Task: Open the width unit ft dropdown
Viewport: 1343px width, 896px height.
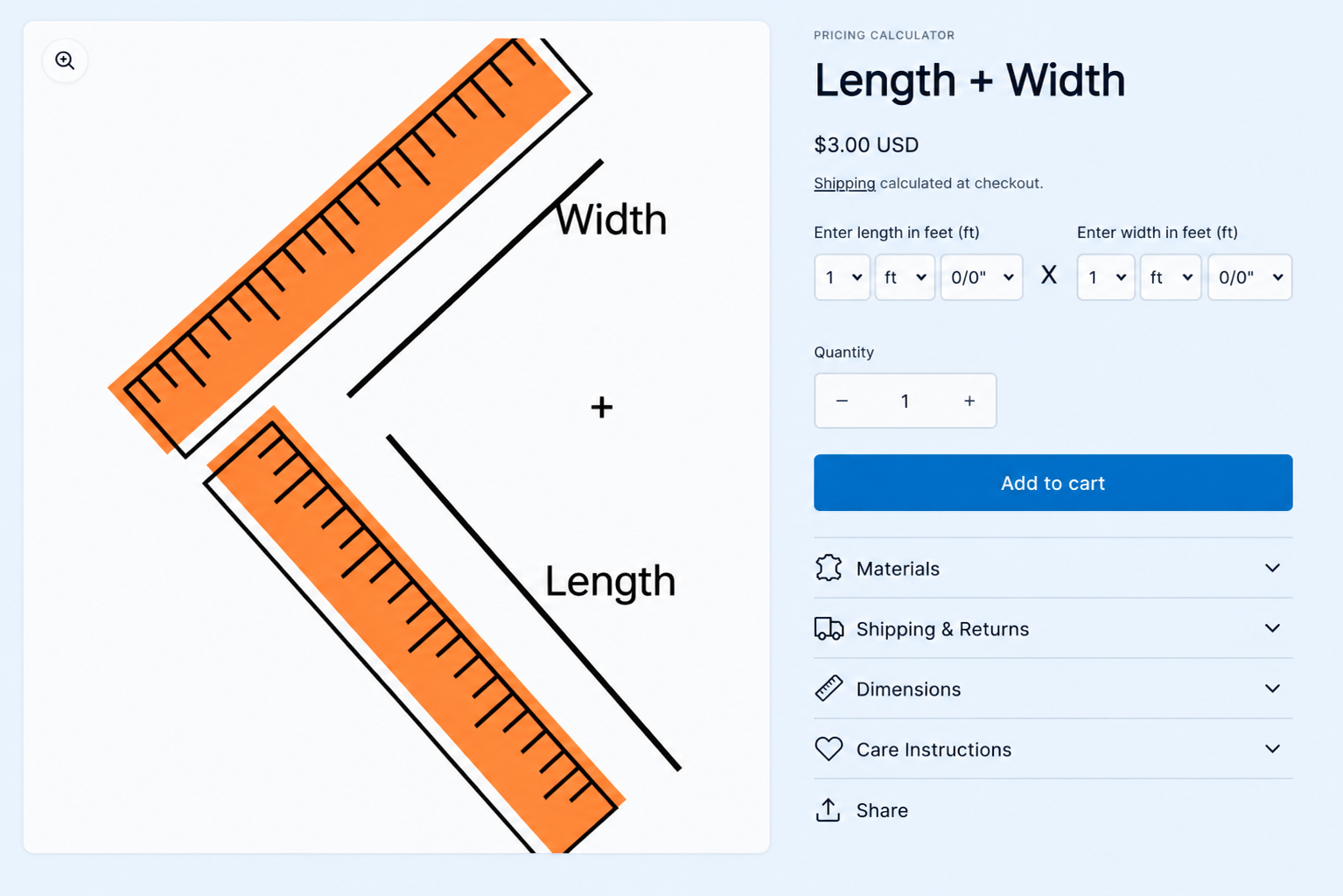Action: click(1171, 277)
